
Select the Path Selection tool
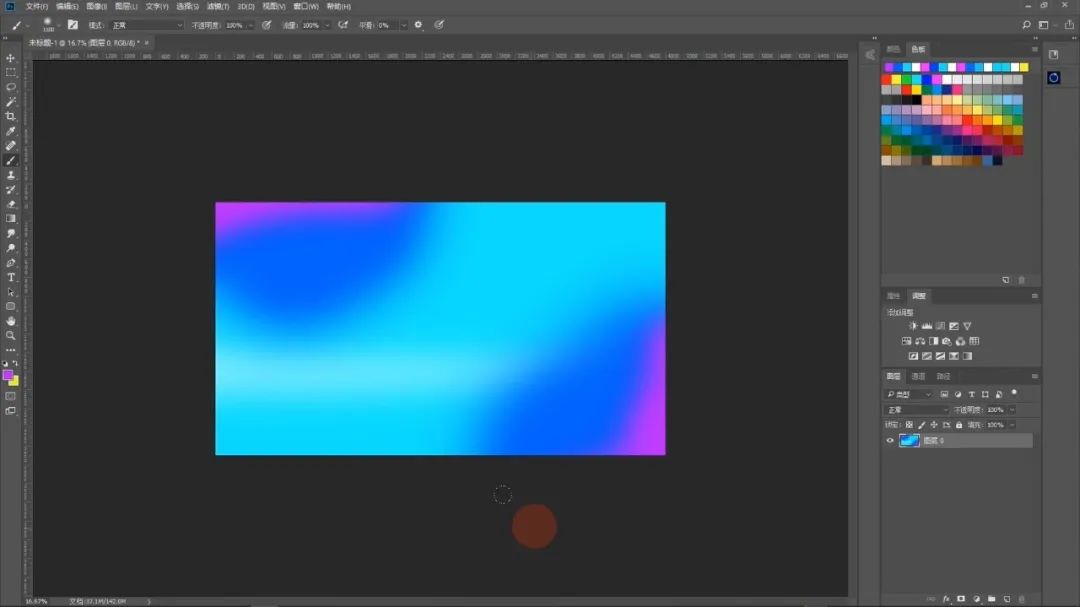(x=10, y=292)
